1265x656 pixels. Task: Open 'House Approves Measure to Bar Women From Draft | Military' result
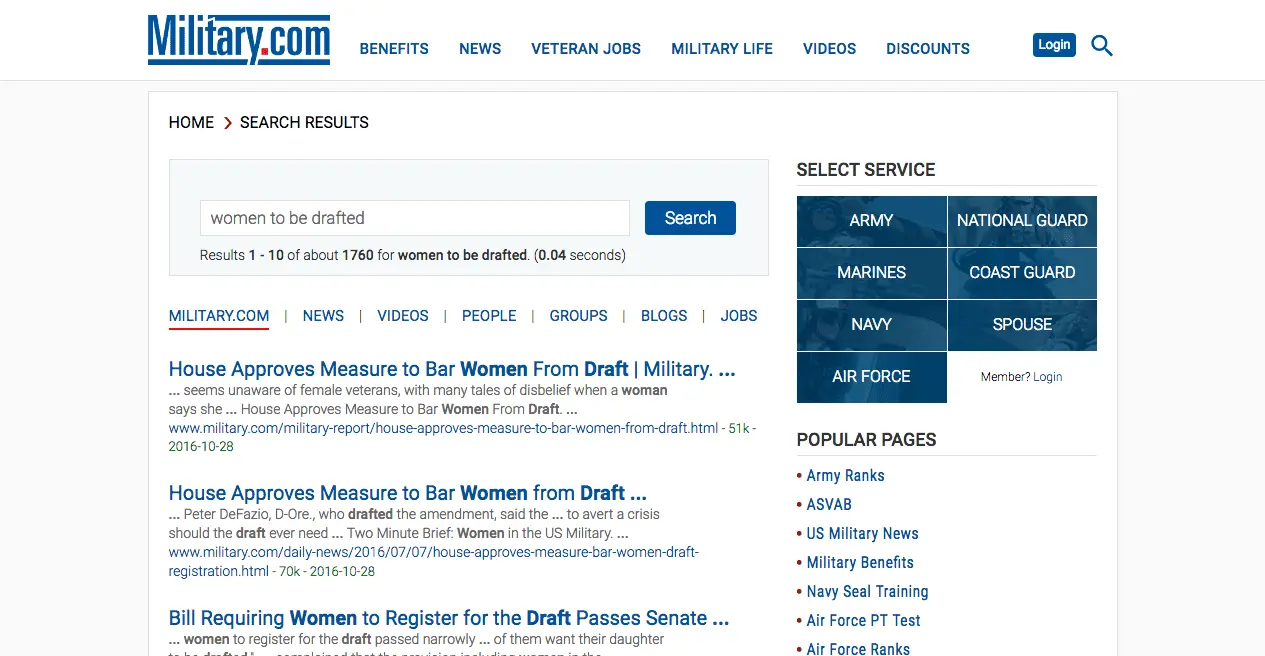tap(452, 369)
